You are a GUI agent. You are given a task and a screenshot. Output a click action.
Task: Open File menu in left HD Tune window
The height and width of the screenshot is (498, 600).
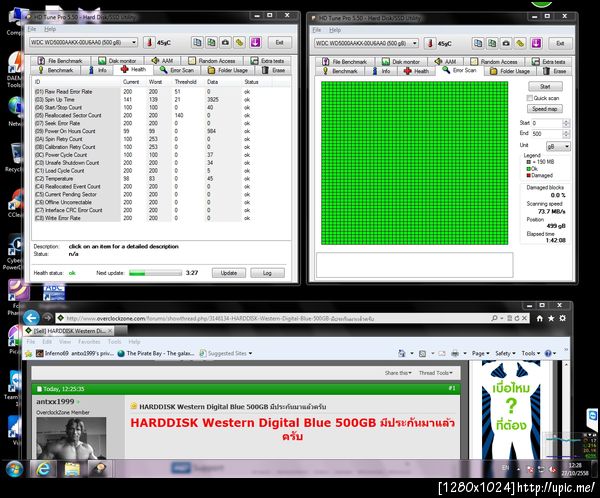point(32,29)
